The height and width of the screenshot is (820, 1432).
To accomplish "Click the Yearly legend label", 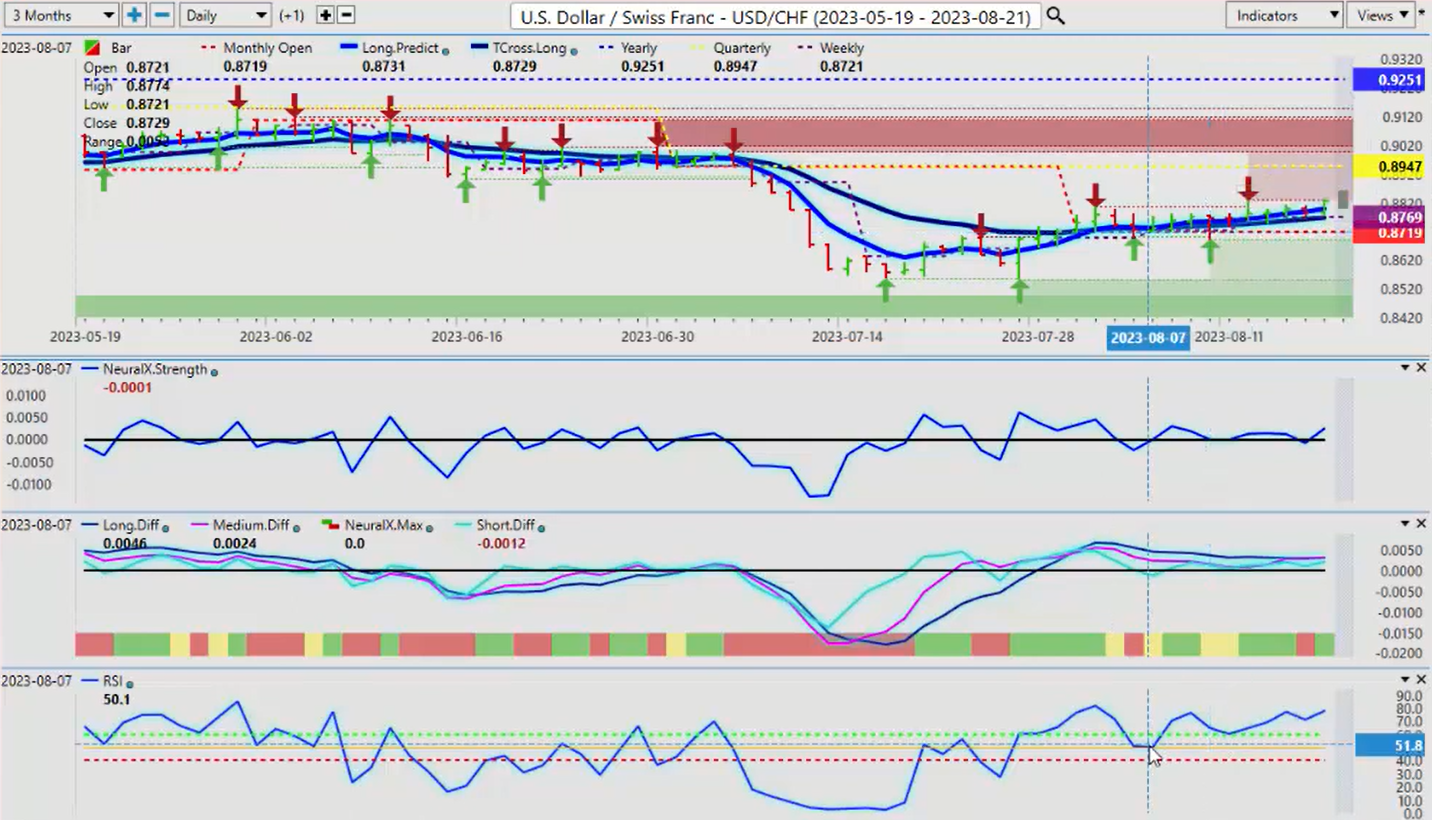I will coord(639,48).
